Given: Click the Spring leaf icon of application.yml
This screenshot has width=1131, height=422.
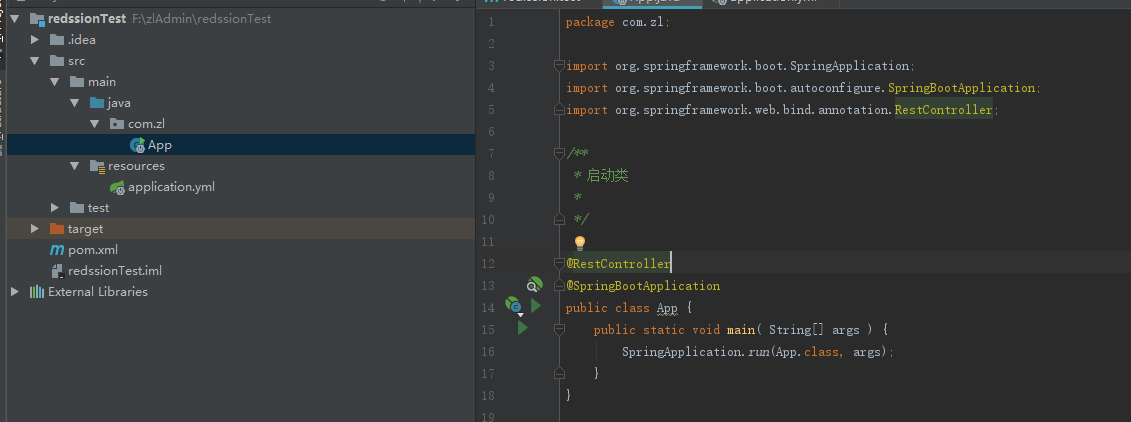Looking at the screenshot, I should pos(117,187).
